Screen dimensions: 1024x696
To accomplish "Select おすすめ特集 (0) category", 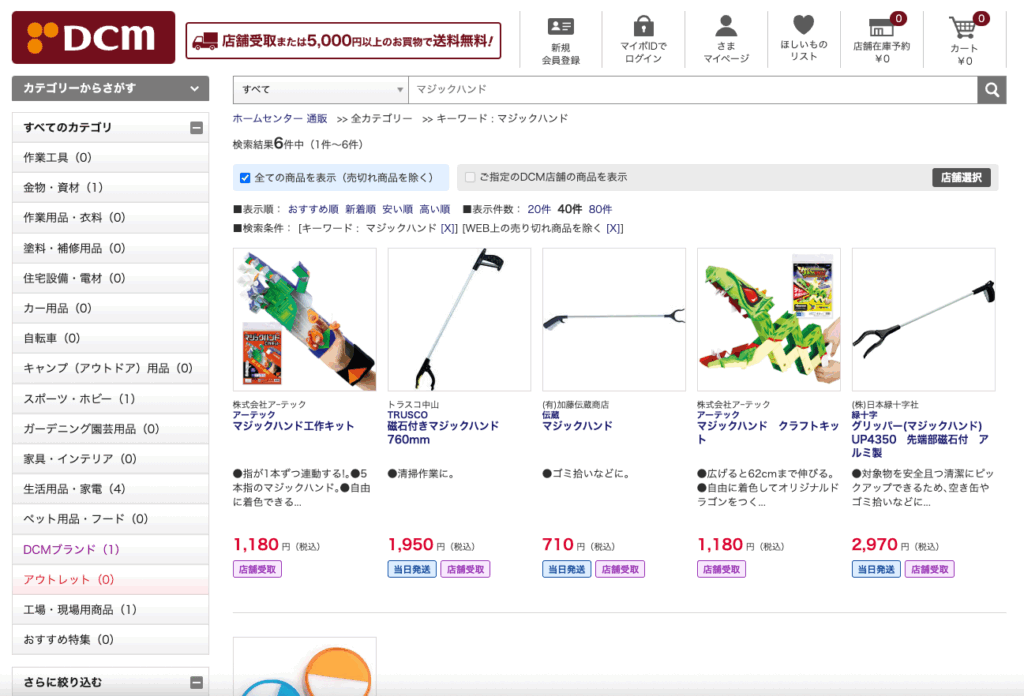I will [x=110, y=639].
